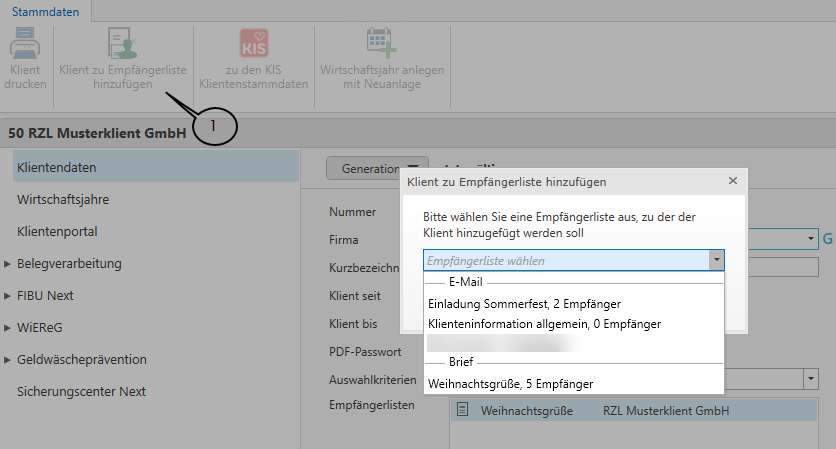
Task: Switch to the Stammdaten ribbon tab
Action: (45, 10)
